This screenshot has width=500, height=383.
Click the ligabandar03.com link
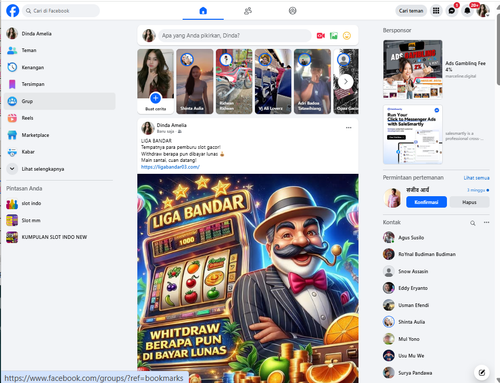[x=170, y=167]
